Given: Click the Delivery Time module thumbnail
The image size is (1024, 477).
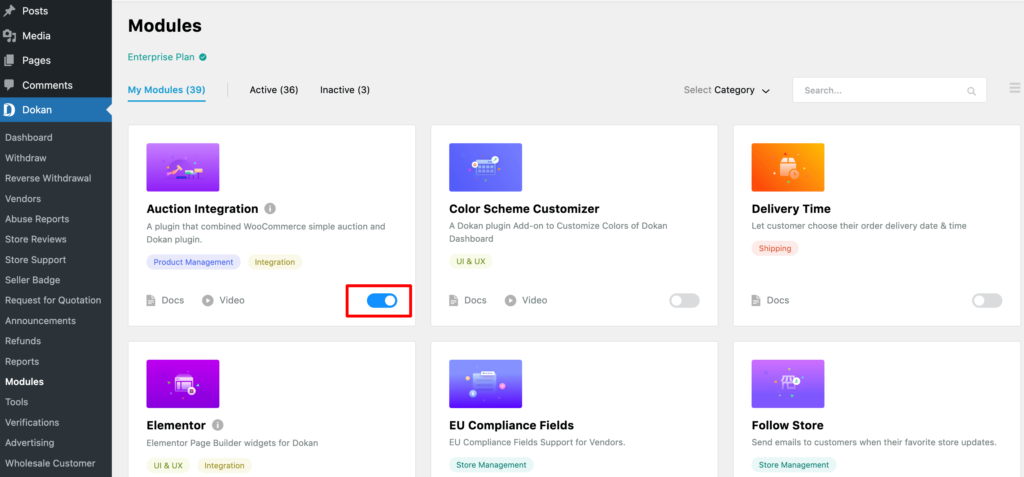Looking at the screenshot, I should [x=788, y=167].
